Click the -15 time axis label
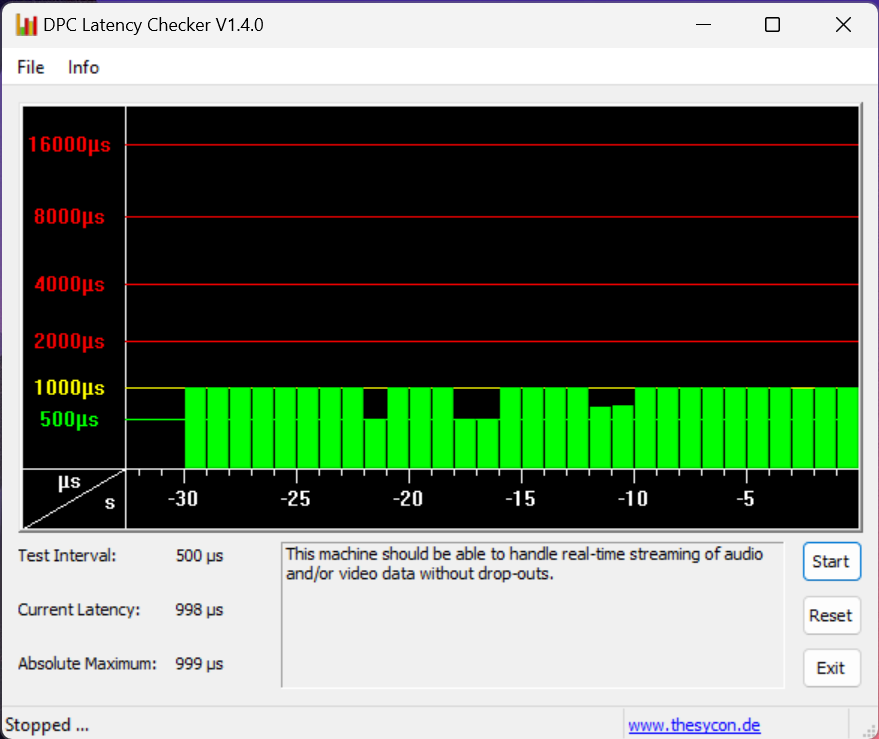This screenshot has width=879, height=739. [x=520, y=498]
